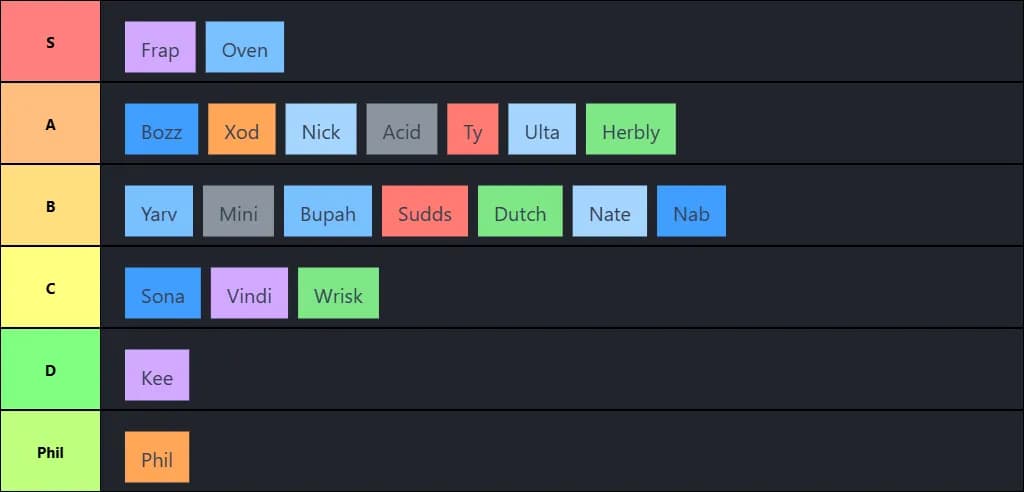1024x492 pixels.
Task: Click the Frap tile in S tier
Action: [x=160, y=48]
